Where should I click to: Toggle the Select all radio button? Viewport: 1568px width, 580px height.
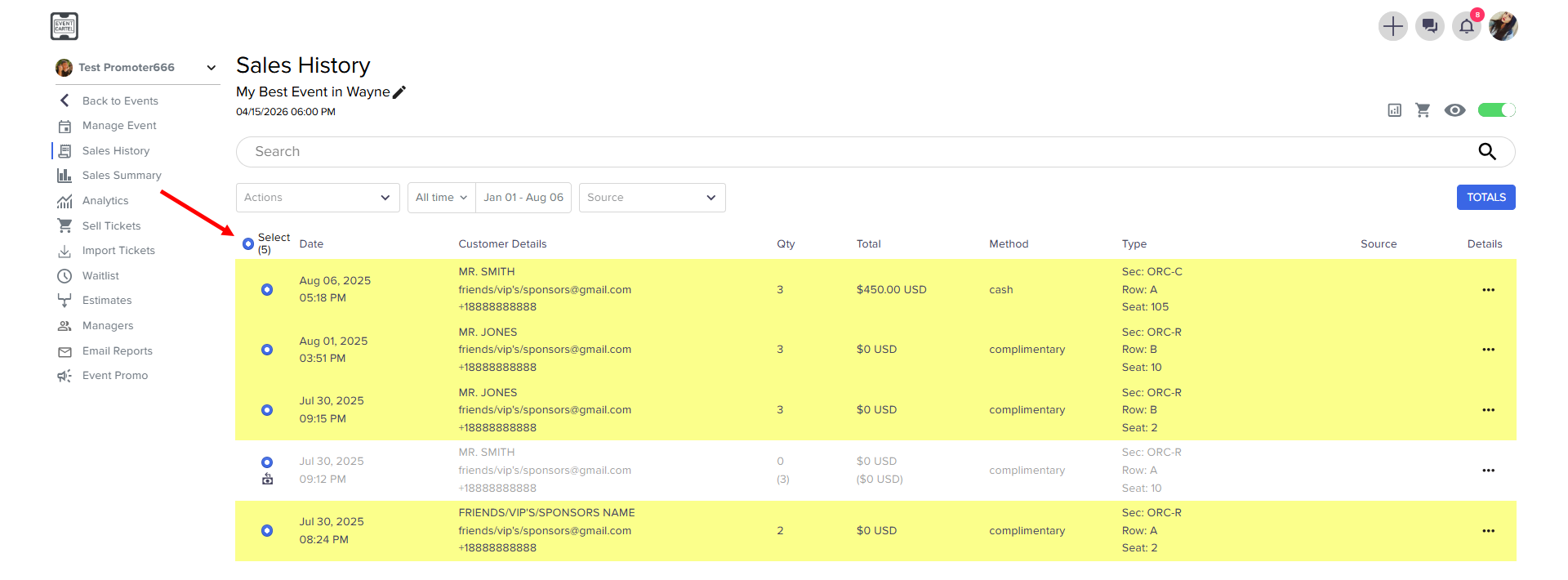(248, 244)
